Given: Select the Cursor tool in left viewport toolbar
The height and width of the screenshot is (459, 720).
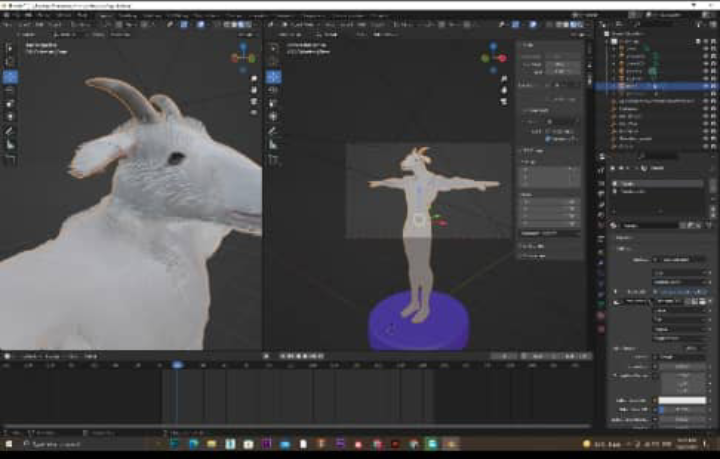Looking at the screenshot, I should coord(10,62).
